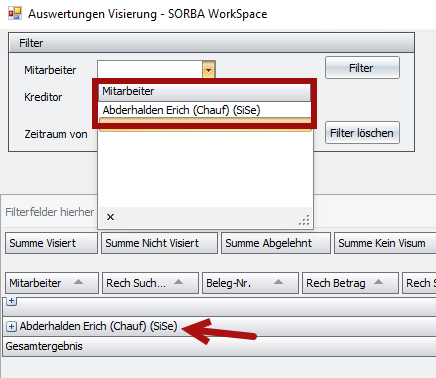Click the Summe Nicht Visiert field
This screenshot has width=436, height=378.
tap(159, 243)
